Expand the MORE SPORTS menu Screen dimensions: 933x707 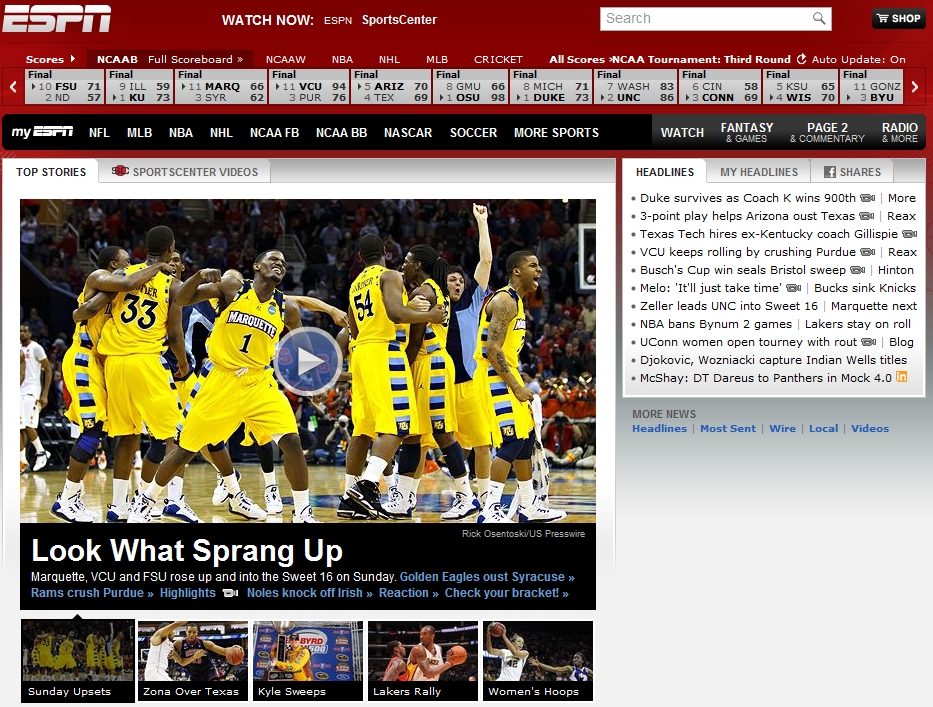556,132
